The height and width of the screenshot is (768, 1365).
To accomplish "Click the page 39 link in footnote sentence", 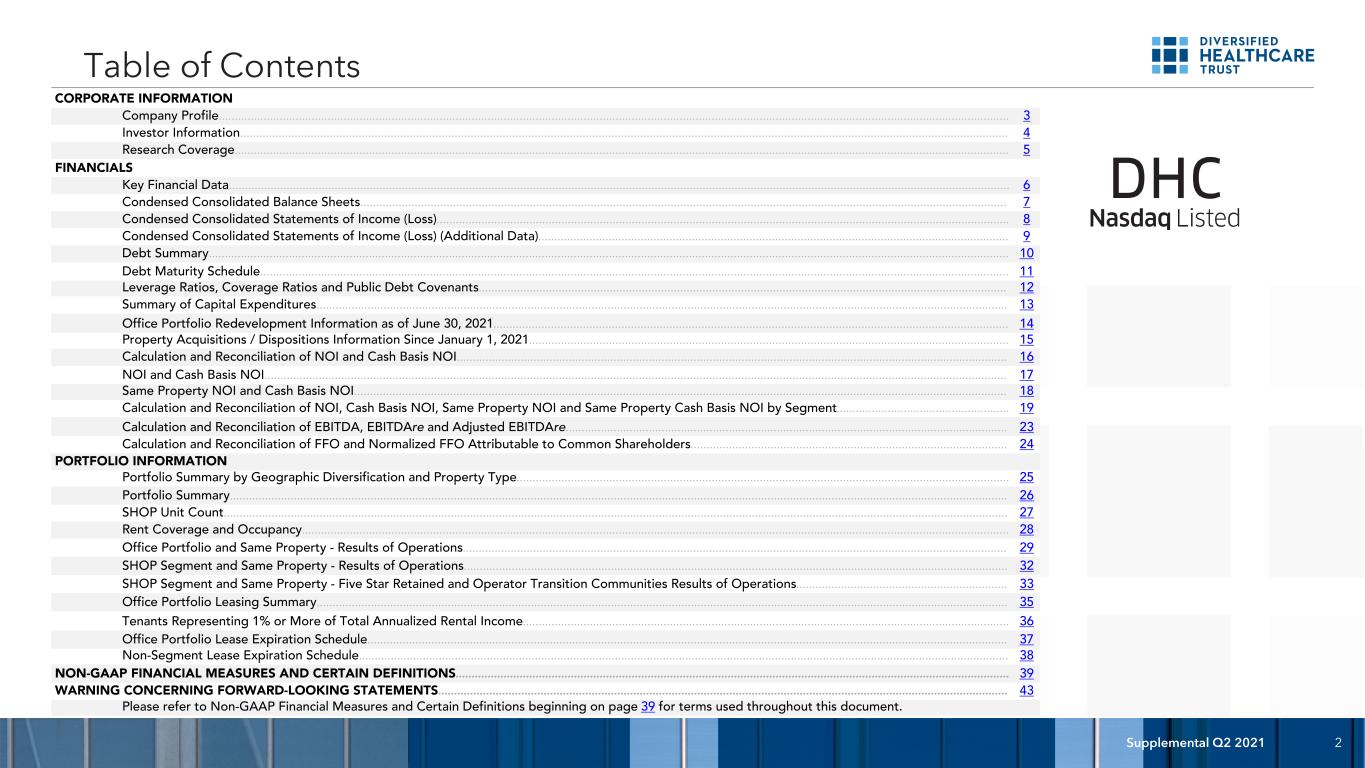I will [x=648, y=707].
